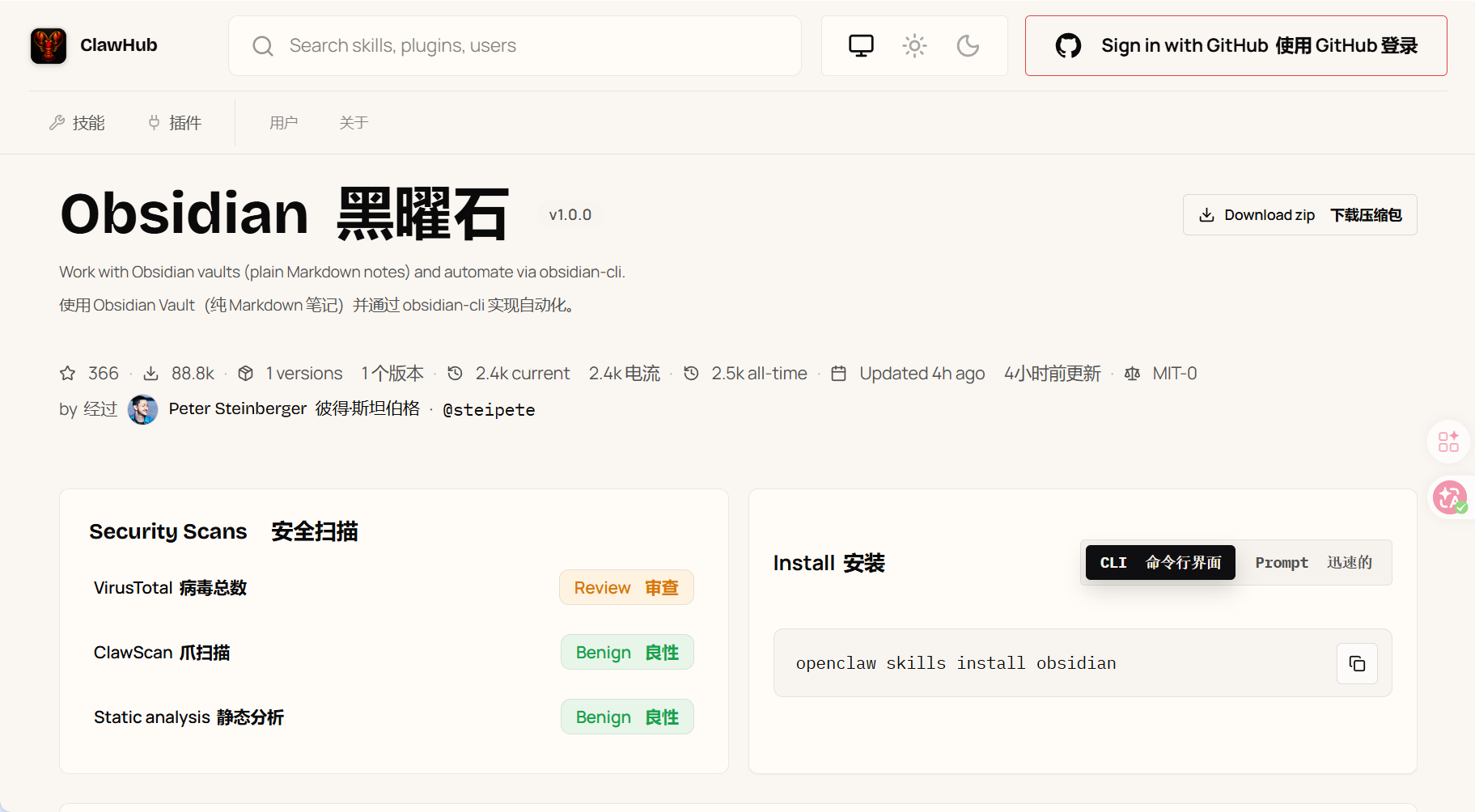This screenshot has height=812, width=1475.
Task: Copy the openclaw install command
Action: tap(1357, 664)
